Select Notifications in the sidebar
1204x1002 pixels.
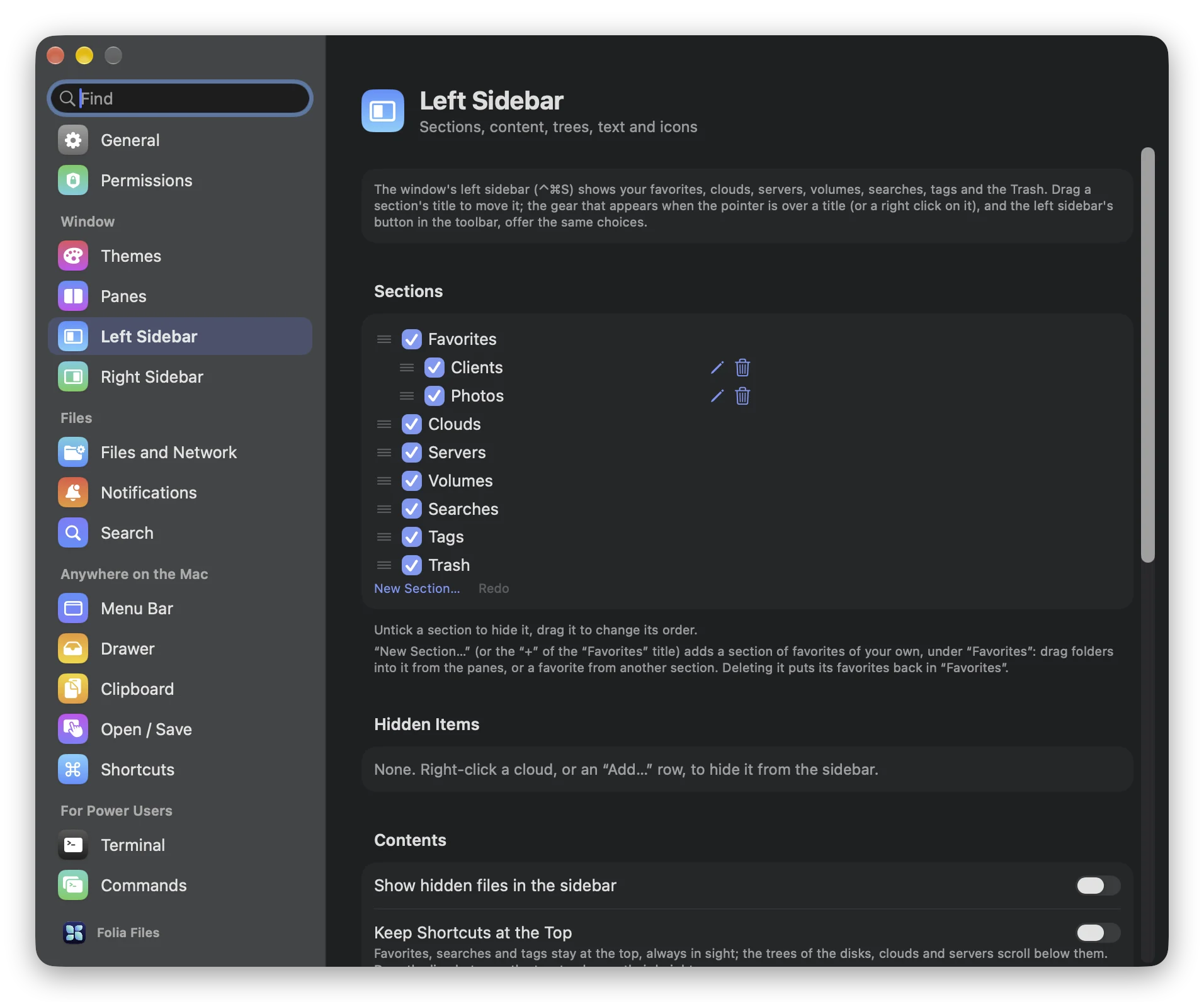pyautogui.click(x=179, y=493)
